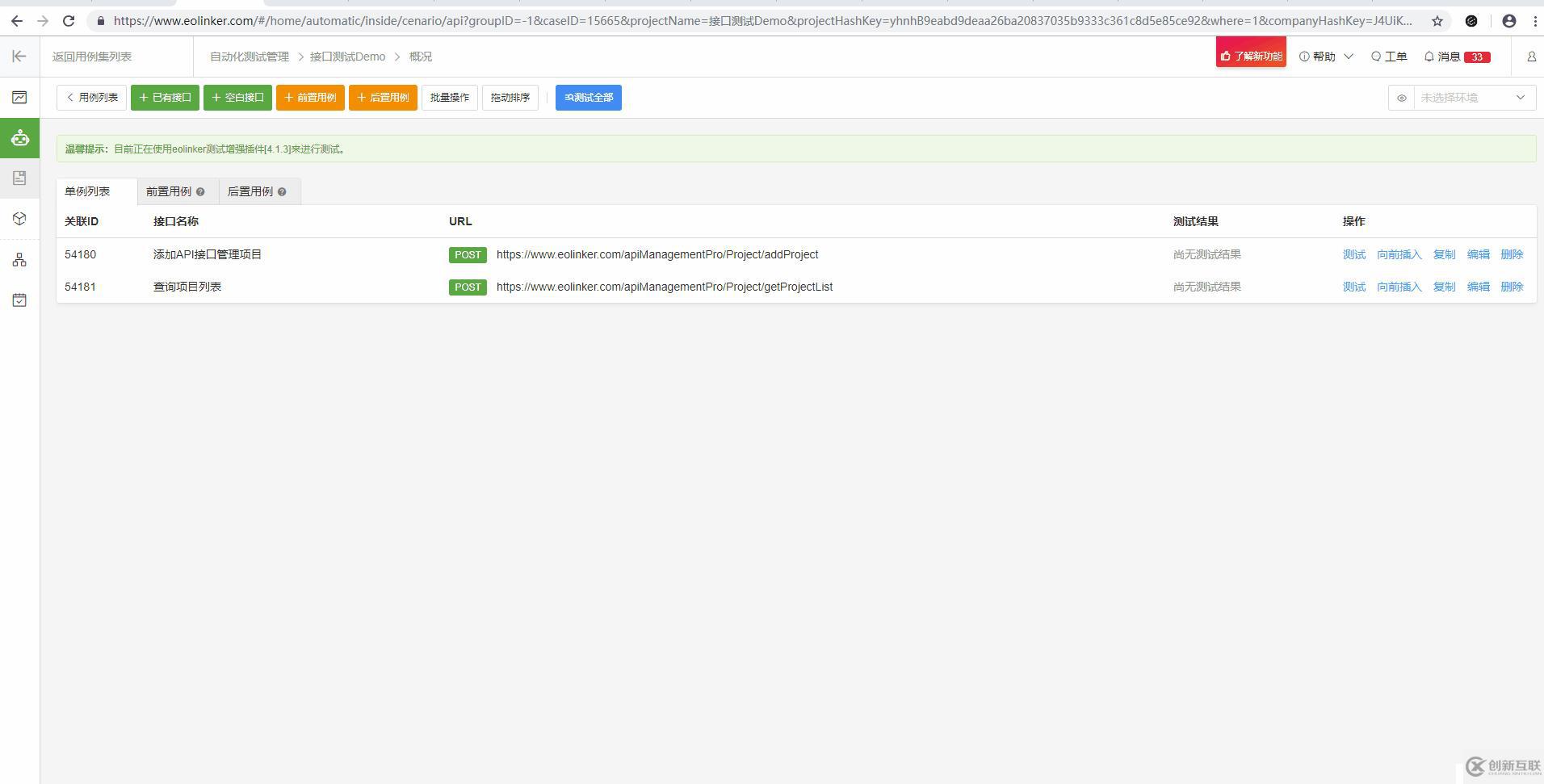The height and width of the screenshot is (784, 1544).
Task: Expand the 帮助 help dropdown
Action: tap(1326, 57)
